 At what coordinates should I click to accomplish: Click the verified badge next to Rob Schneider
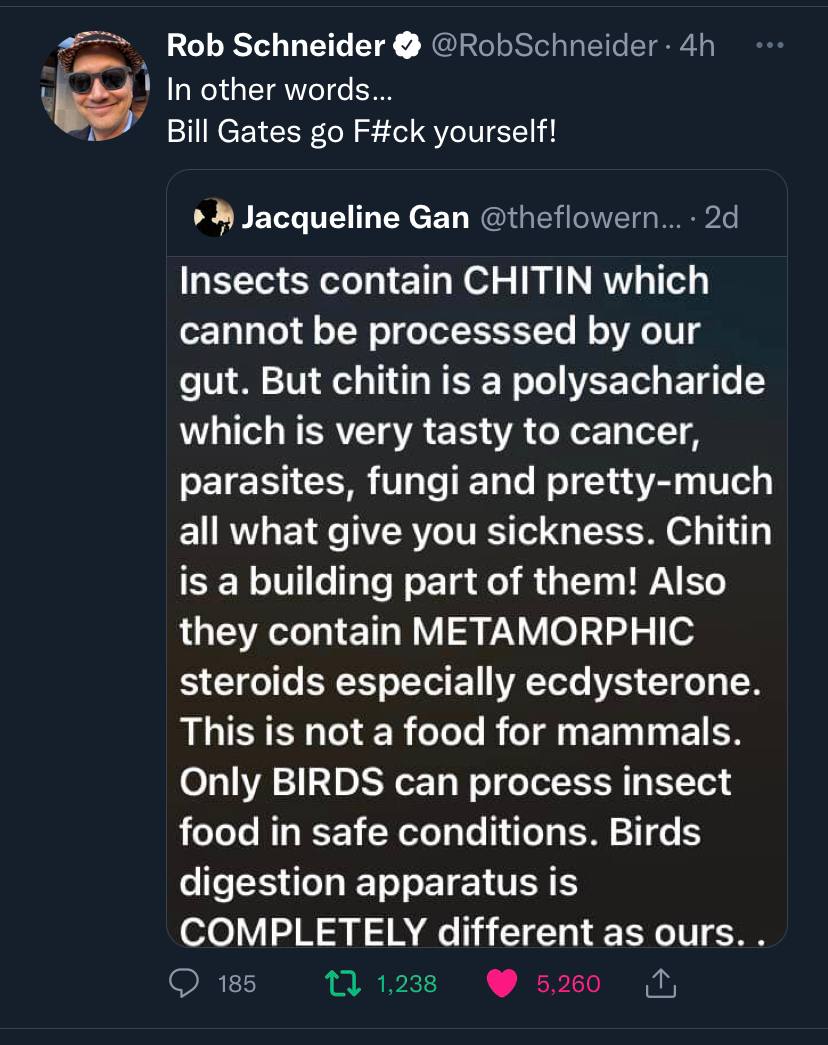[x=407, y=45]
